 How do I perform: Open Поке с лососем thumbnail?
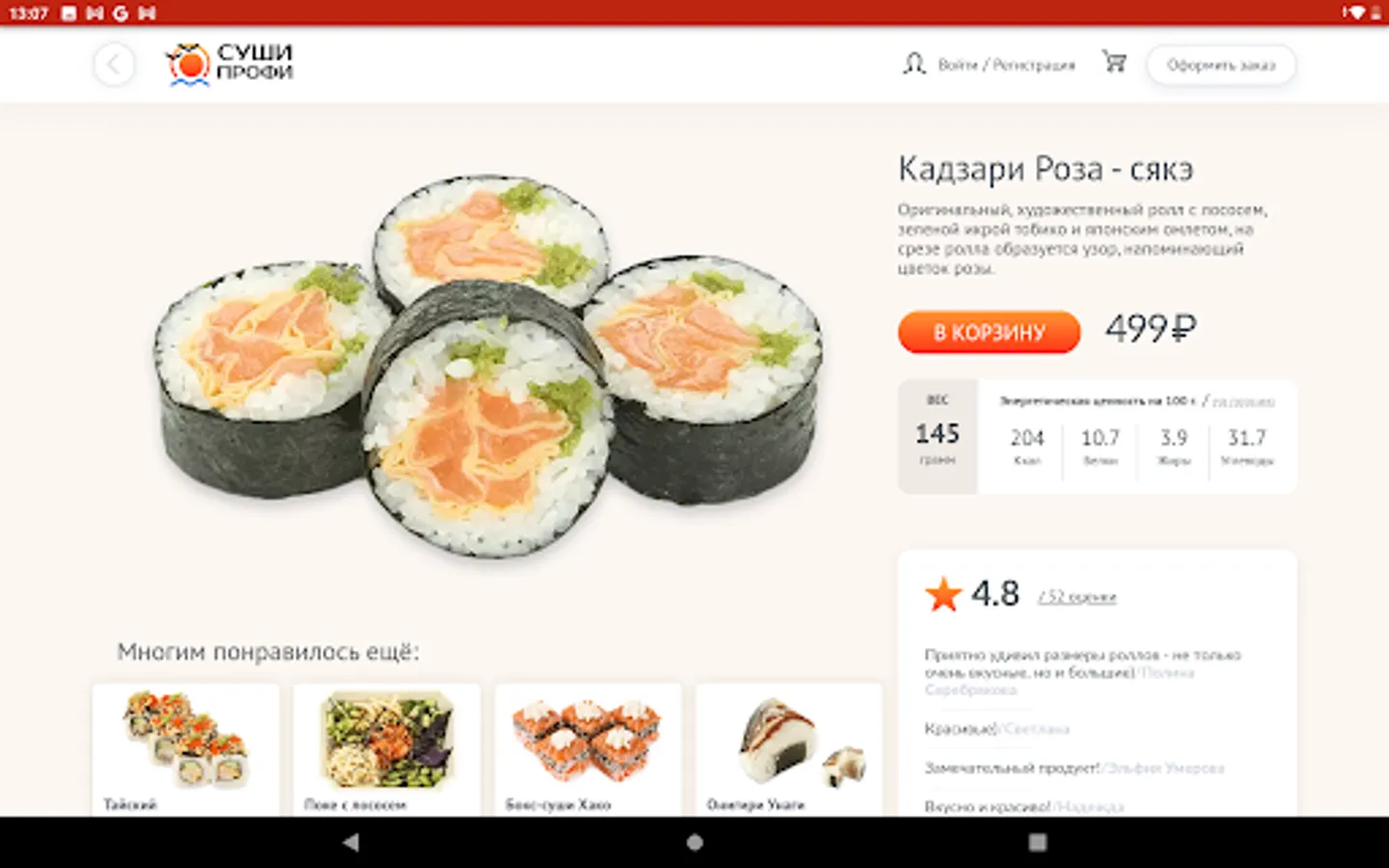[387, 750]
